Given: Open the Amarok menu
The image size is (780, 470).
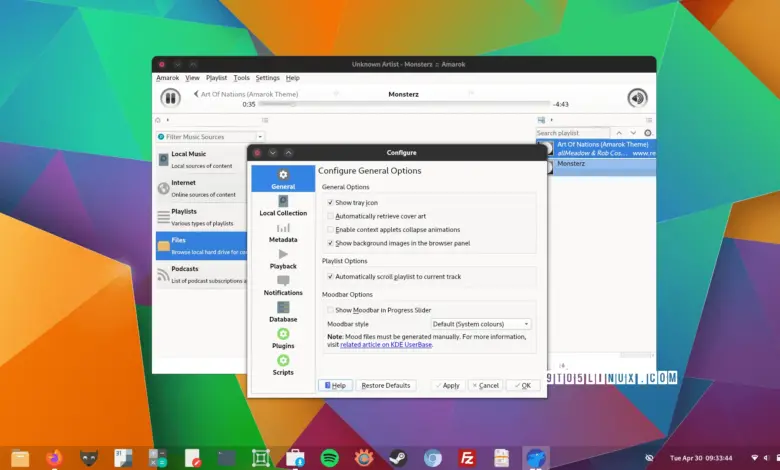Looking at the screenshot, I should coord(168,78).
